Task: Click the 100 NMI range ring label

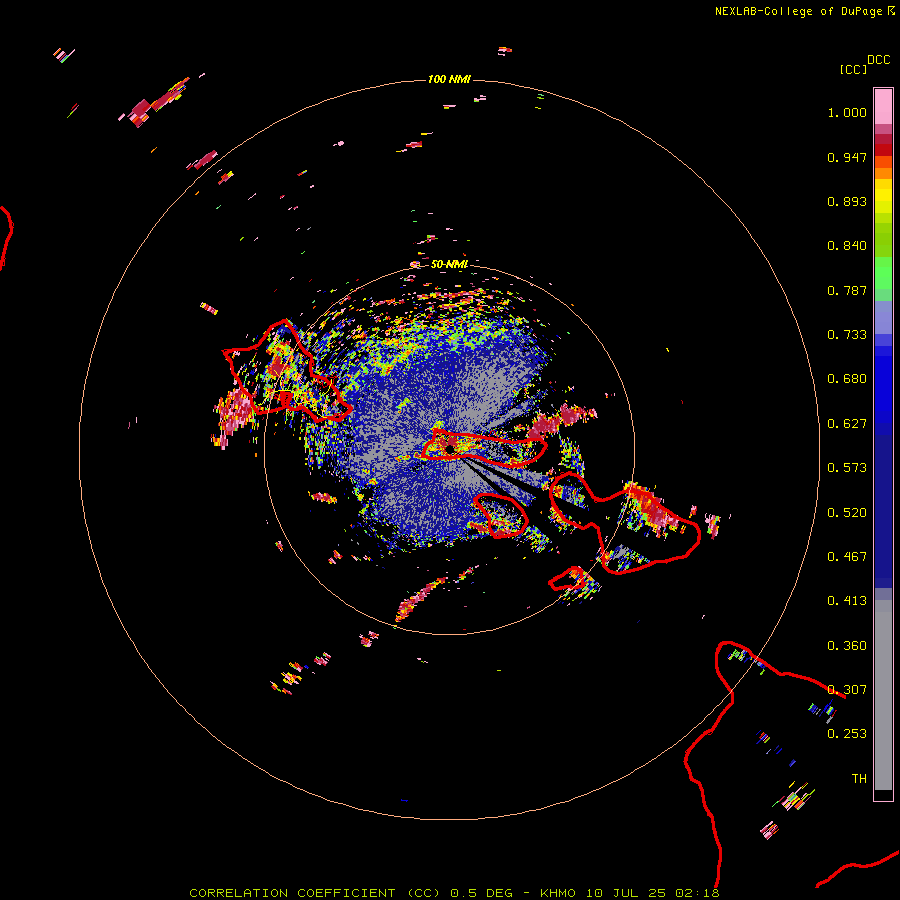Action: [x=449, y=79]
